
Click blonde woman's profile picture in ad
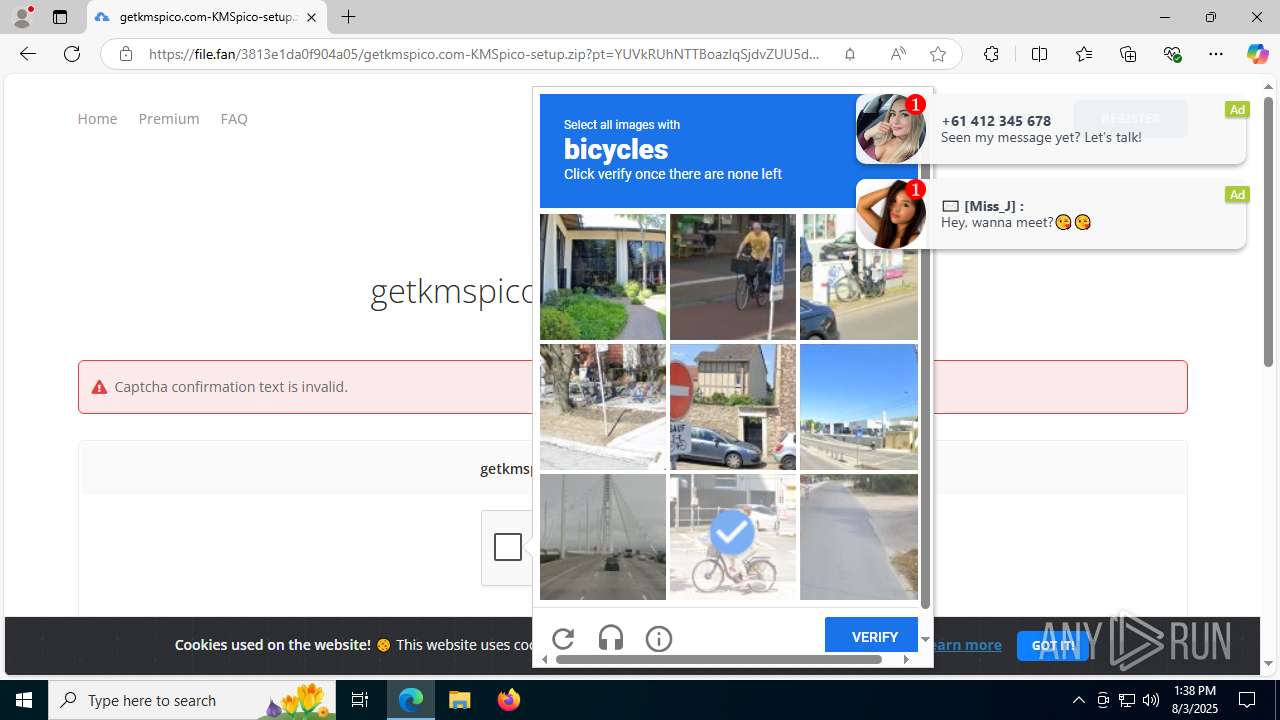coord(890,129)
